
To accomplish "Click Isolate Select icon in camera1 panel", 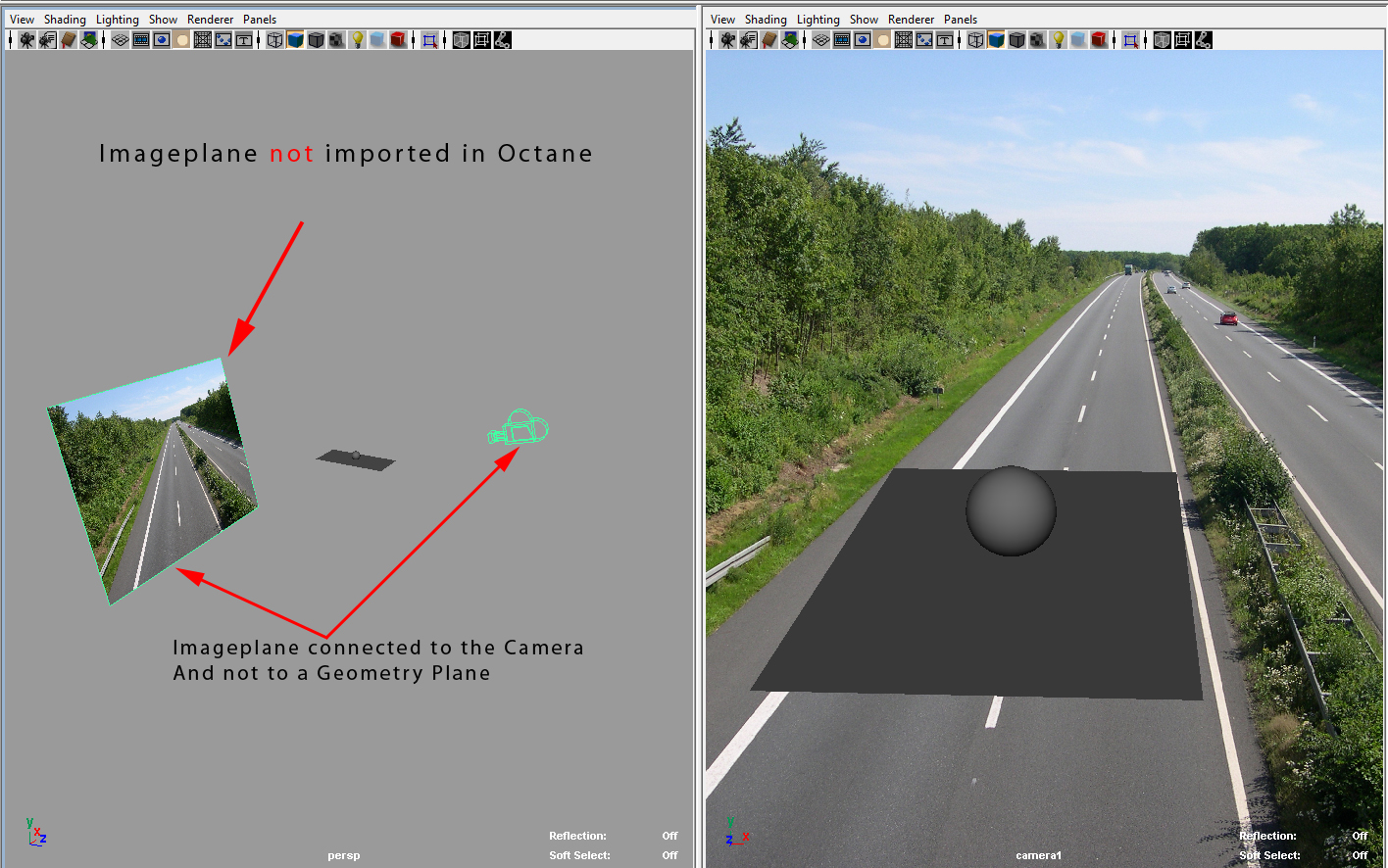I will [1131, 40].
